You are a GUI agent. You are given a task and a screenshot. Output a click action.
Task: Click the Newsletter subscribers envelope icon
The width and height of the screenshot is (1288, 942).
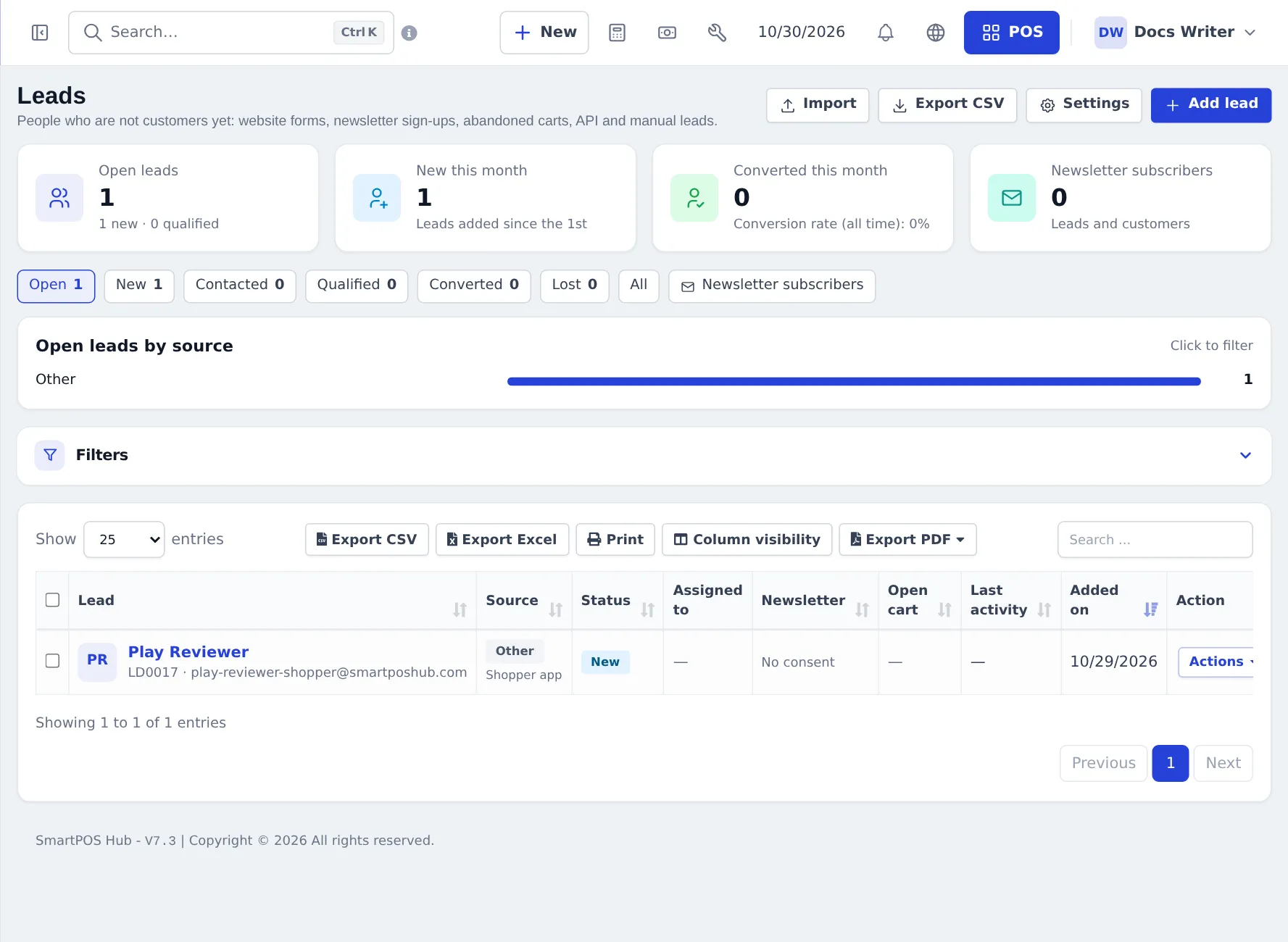pos(1012,198)
